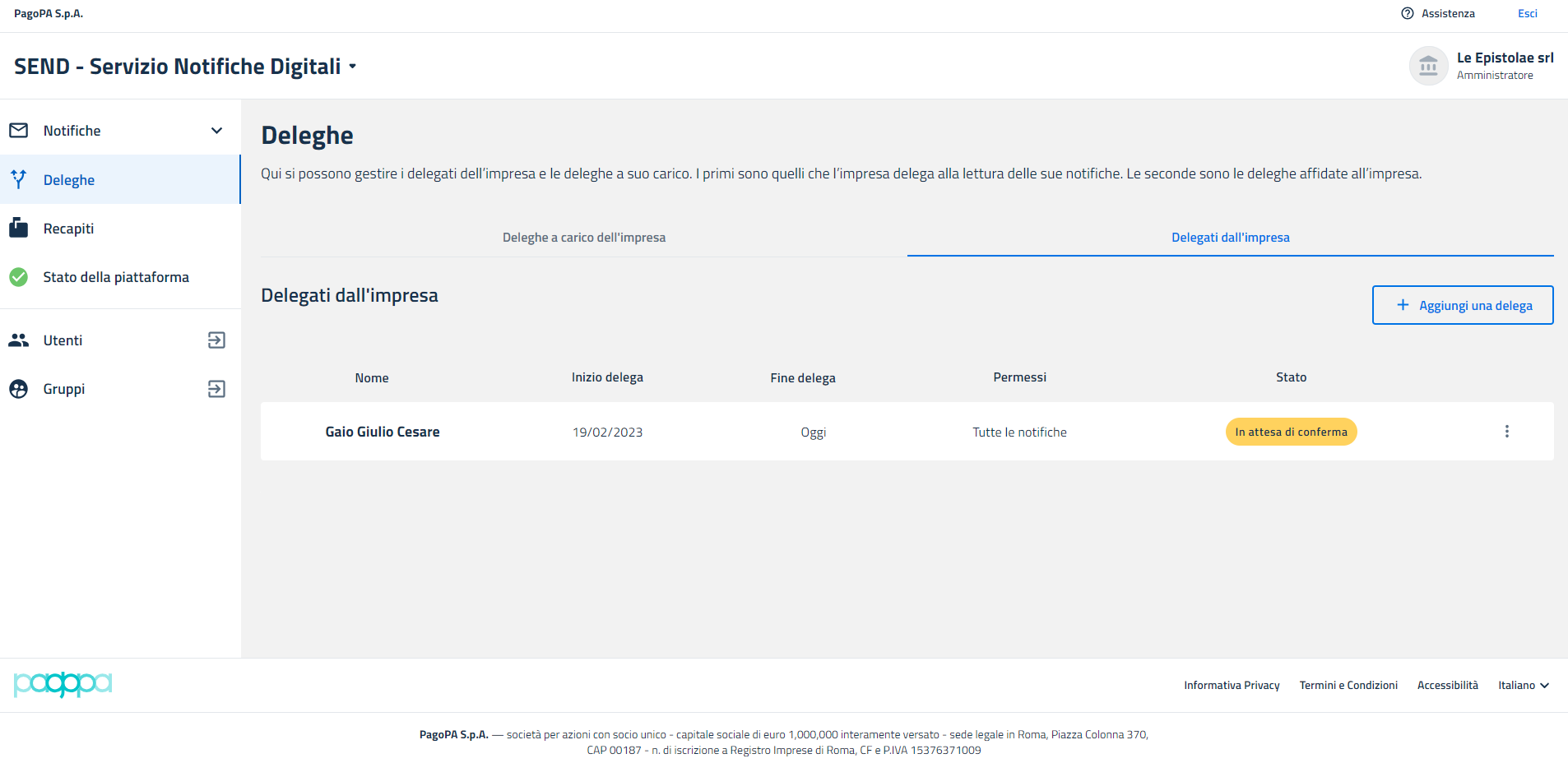Open the SEND product switcher dropdown arrow
The width and height of the screenshot is (1568, 763).
click(352, 67)
